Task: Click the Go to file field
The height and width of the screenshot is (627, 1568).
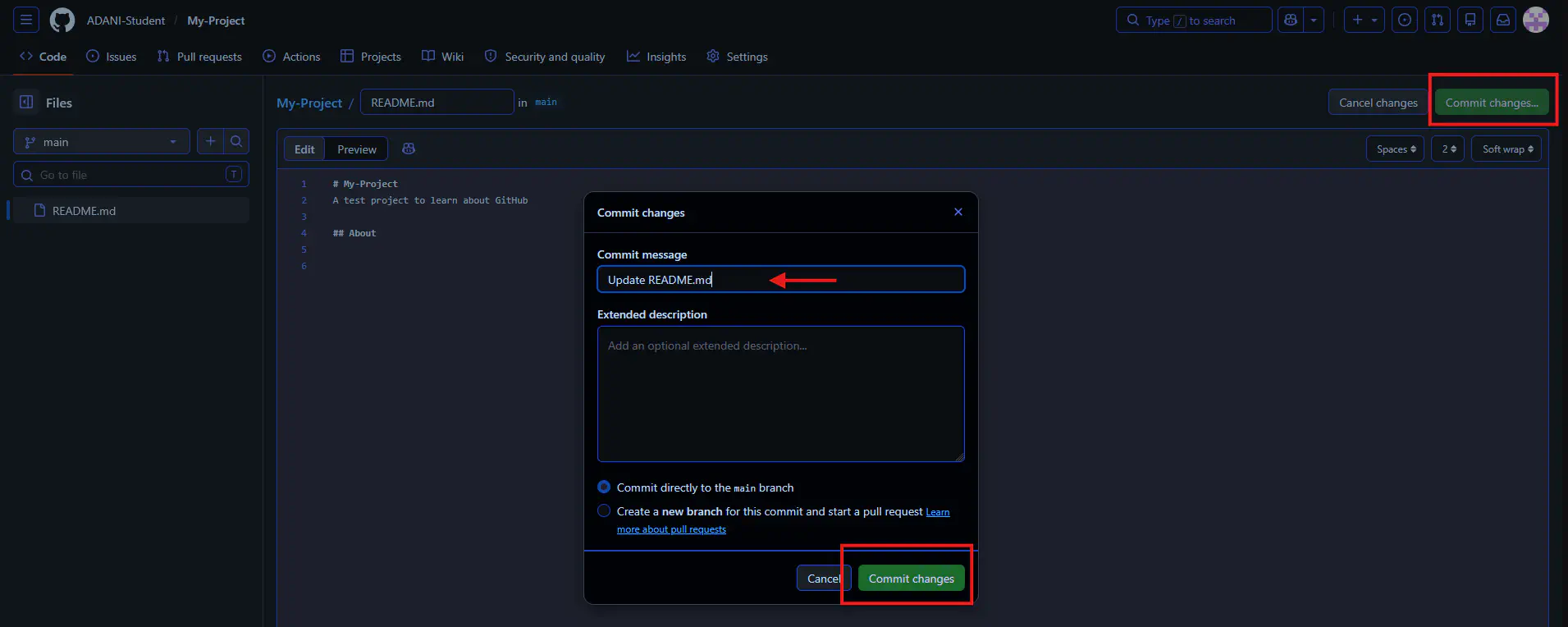Action: point(131,175)
